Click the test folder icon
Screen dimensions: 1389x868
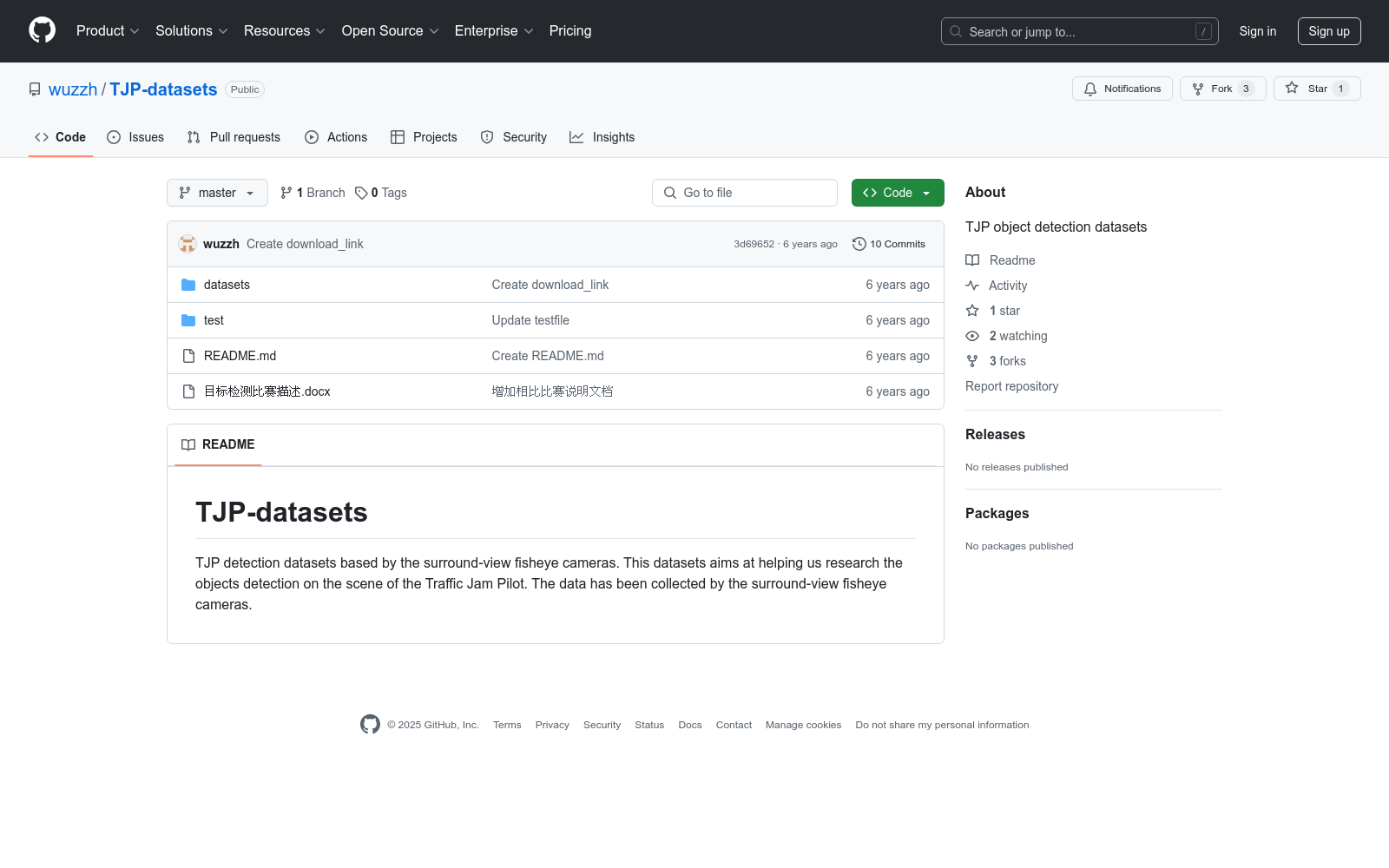188,320
